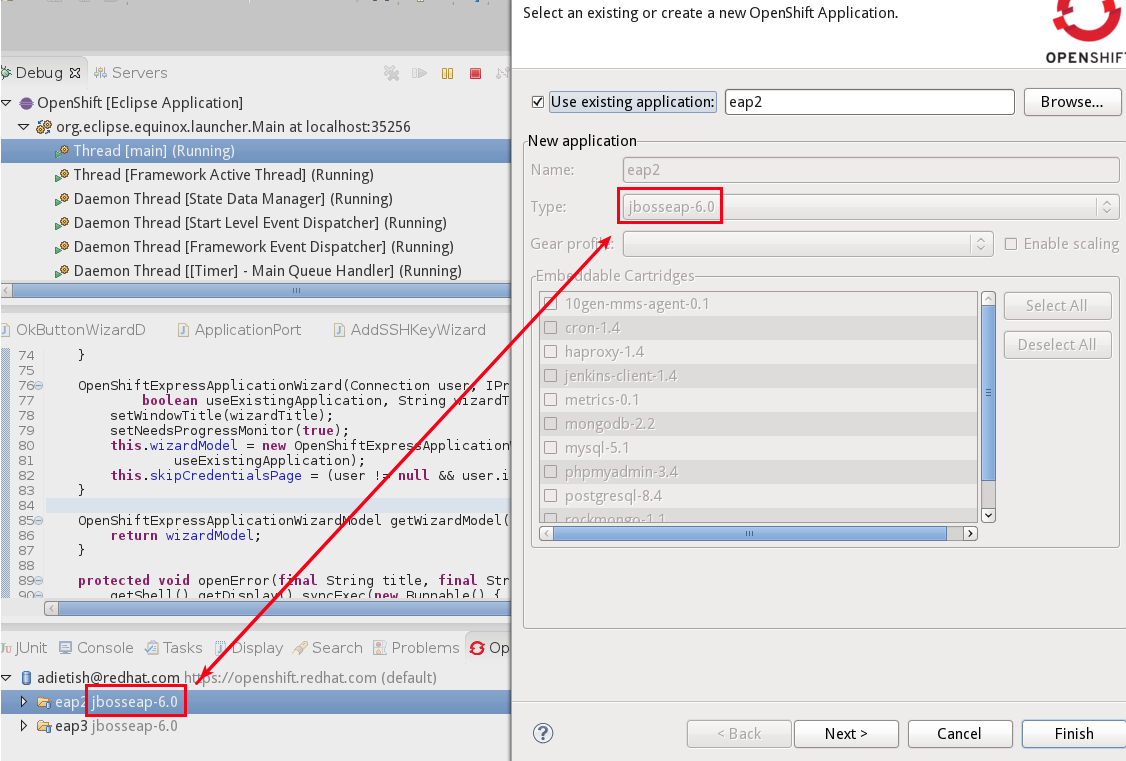Switch to the Search tab
Image resolution: width=1126 pixels, height=761 pixels.
pyautogui.click(x=328, y=648)
